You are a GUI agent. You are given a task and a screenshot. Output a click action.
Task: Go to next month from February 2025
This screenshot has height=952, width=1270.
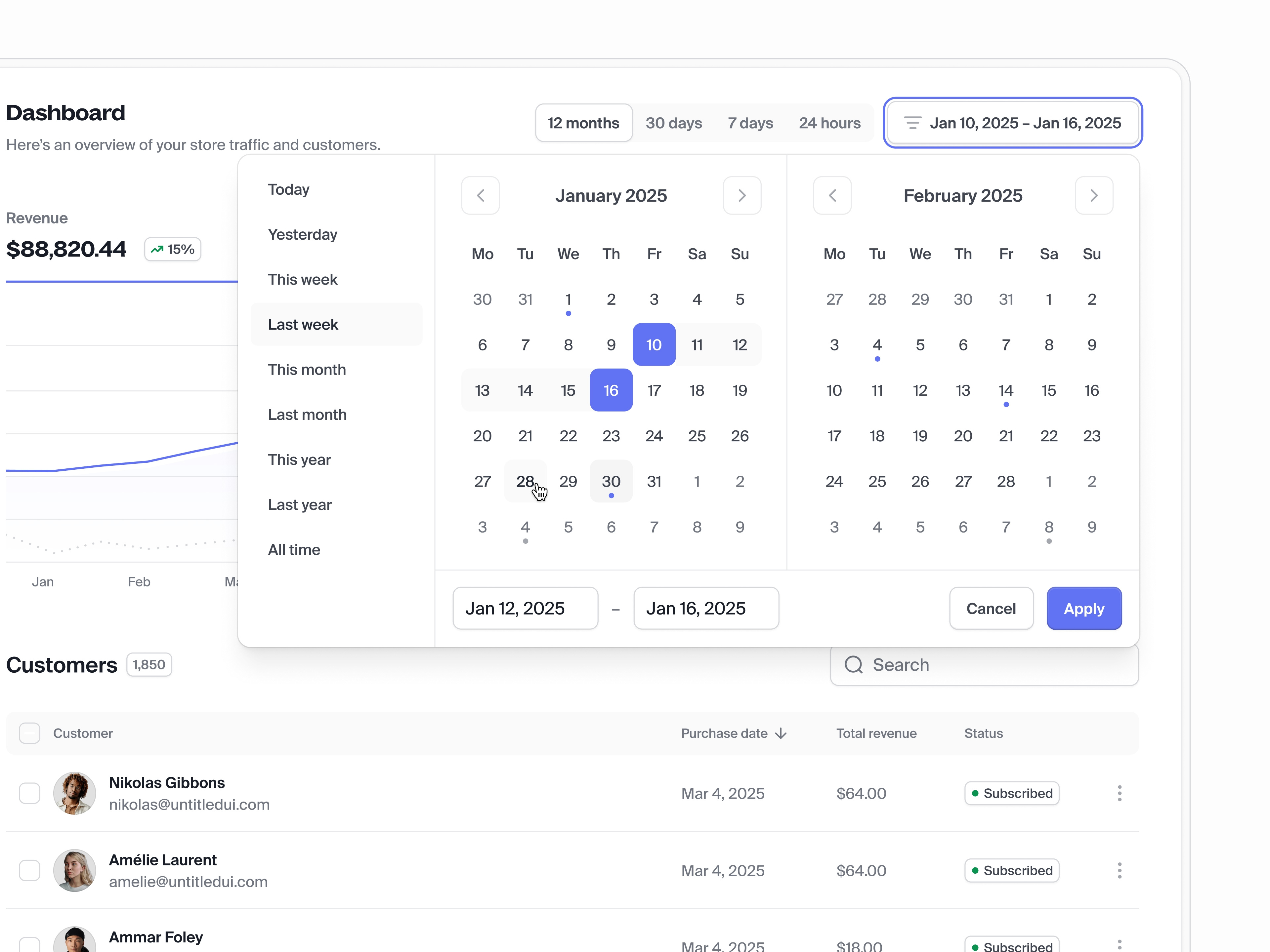pyautogui.click(x=1094, y=196)
